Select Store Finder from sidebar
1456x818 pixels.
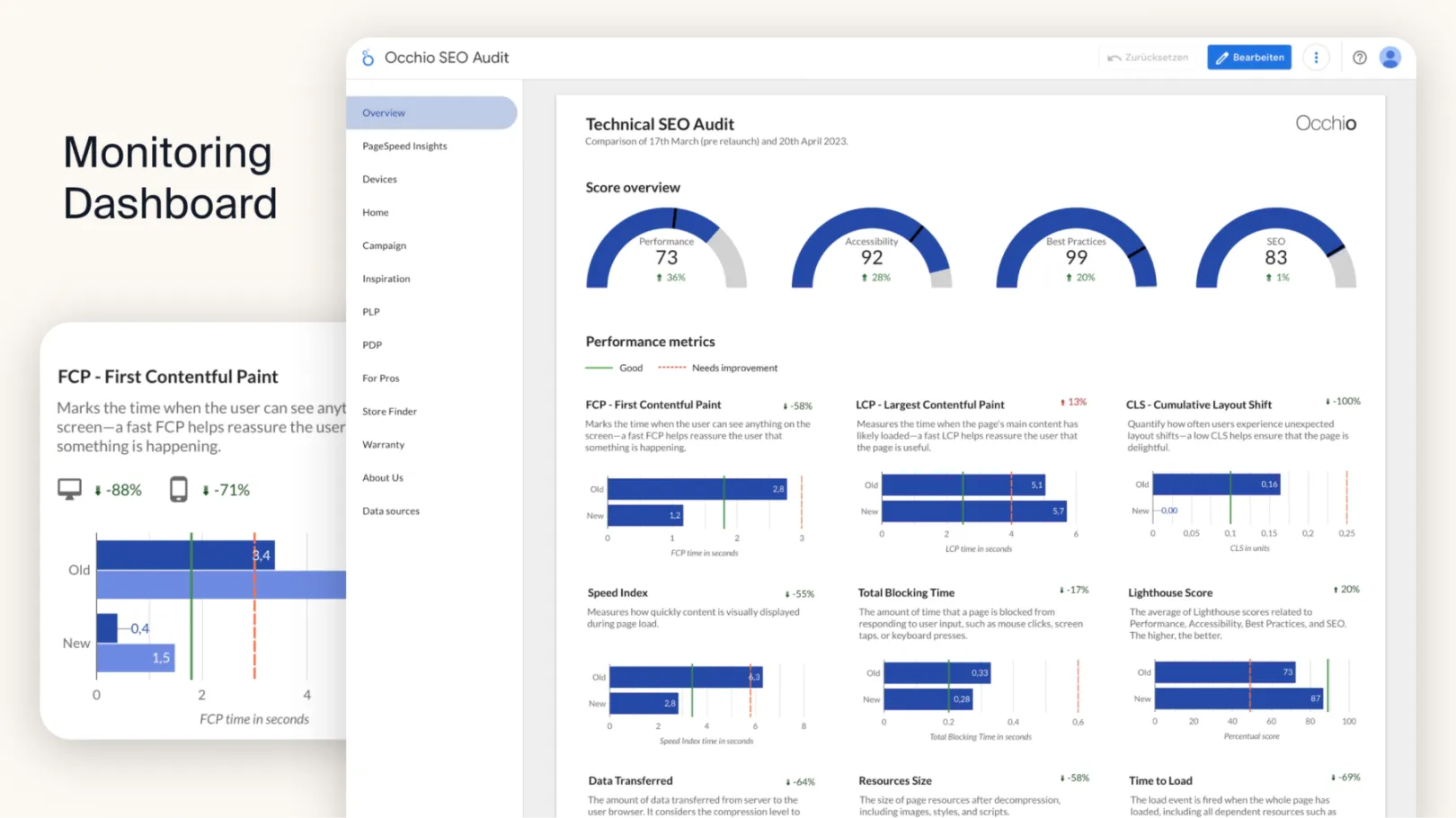click(x=389, y=411)
